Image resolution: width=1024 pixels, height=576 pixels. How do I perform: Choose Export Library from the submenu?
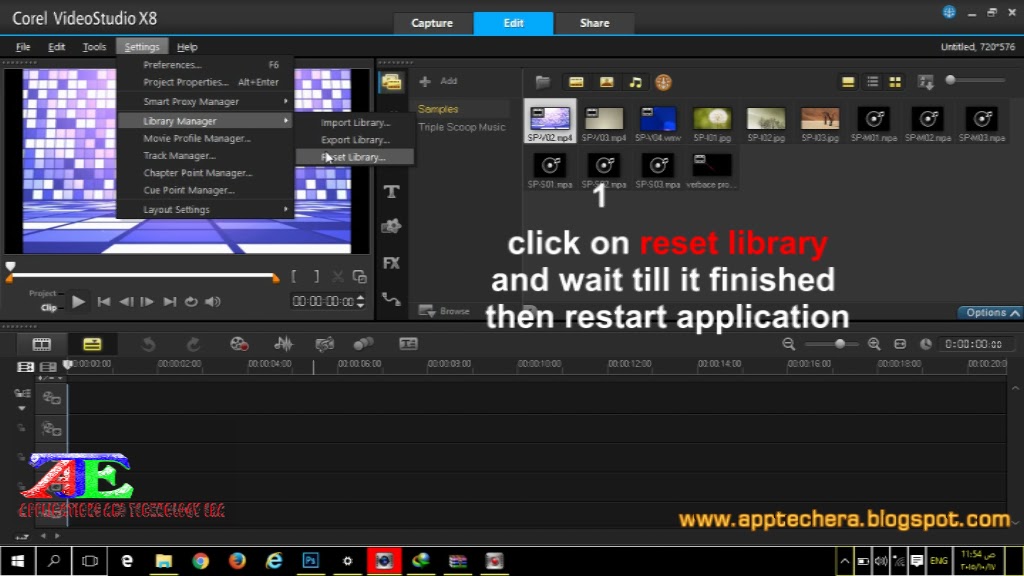354,140
